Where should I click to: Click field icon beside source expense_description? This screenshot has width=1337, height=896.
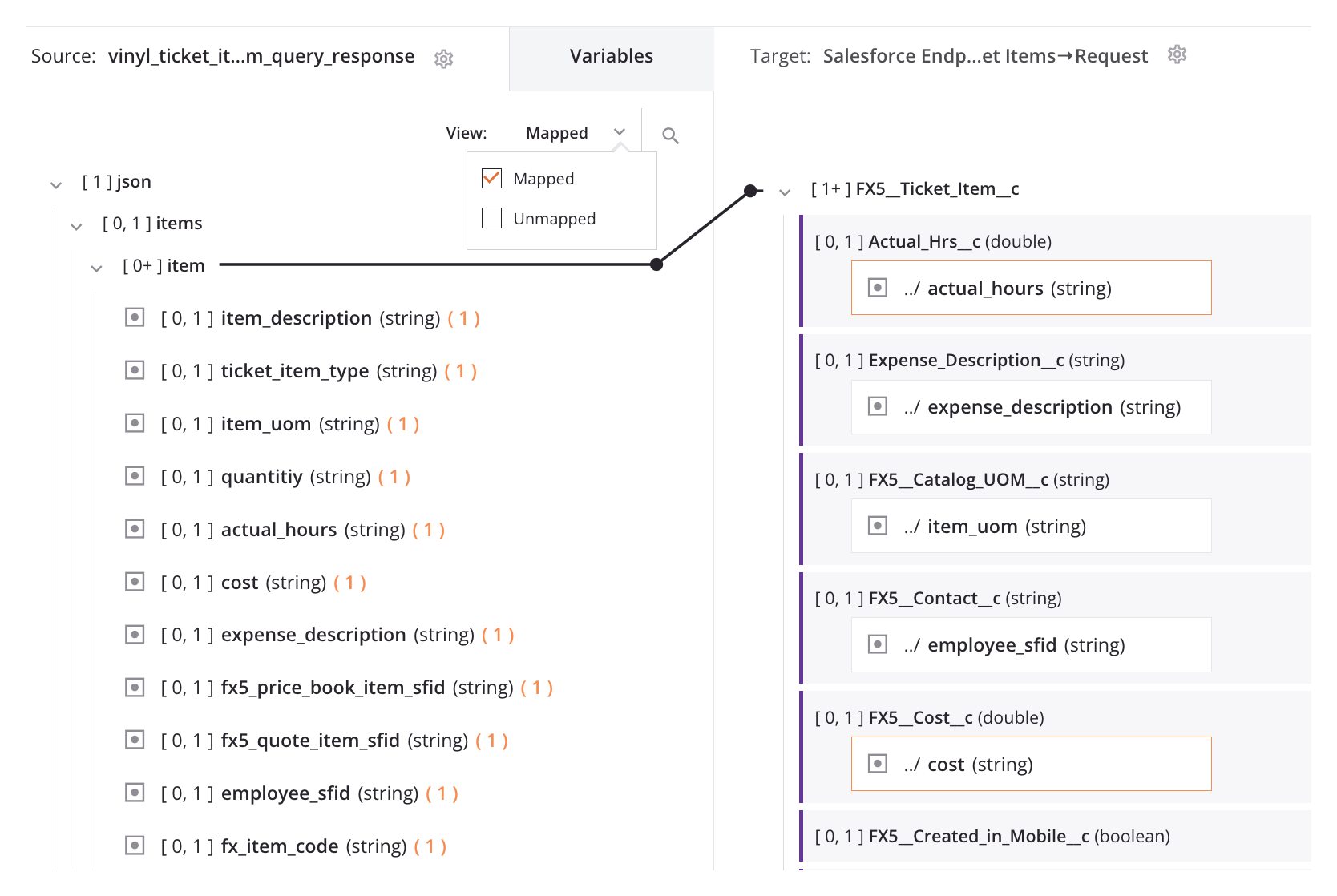135,635
